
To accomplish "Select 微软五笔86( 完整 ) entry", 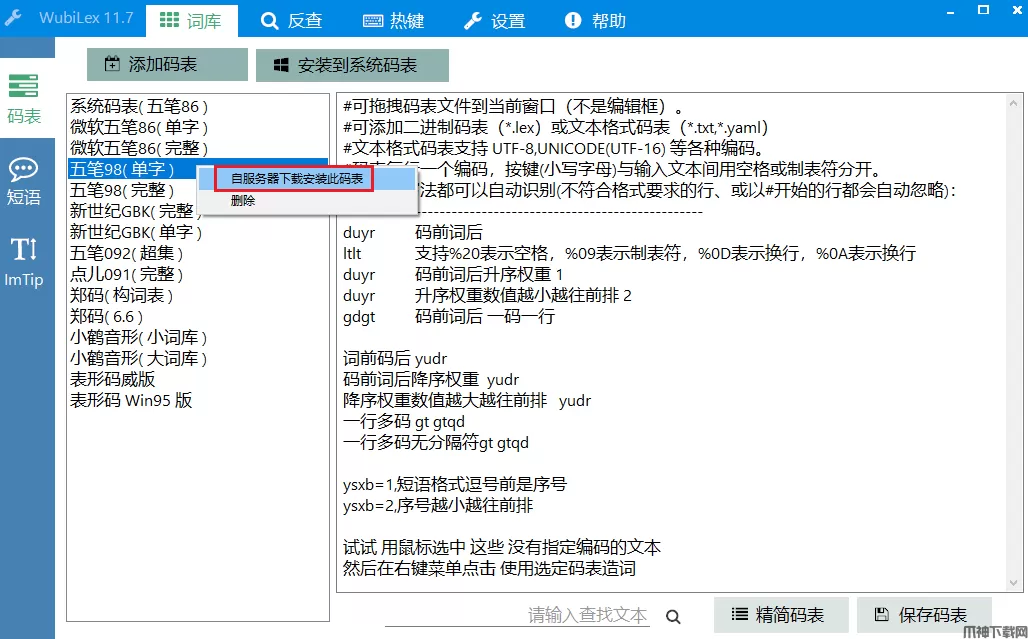I will coord(197,148).
